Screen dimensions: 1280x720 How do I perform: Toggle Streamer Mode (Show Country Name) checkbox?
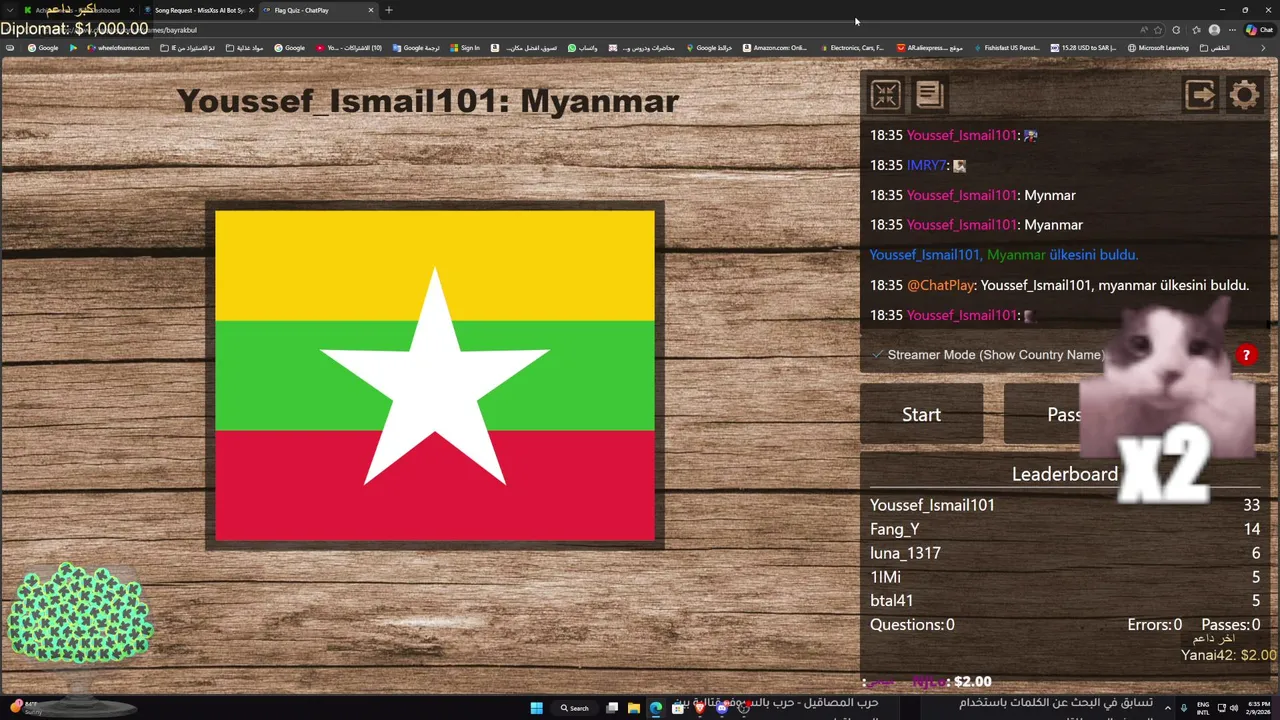877,355
